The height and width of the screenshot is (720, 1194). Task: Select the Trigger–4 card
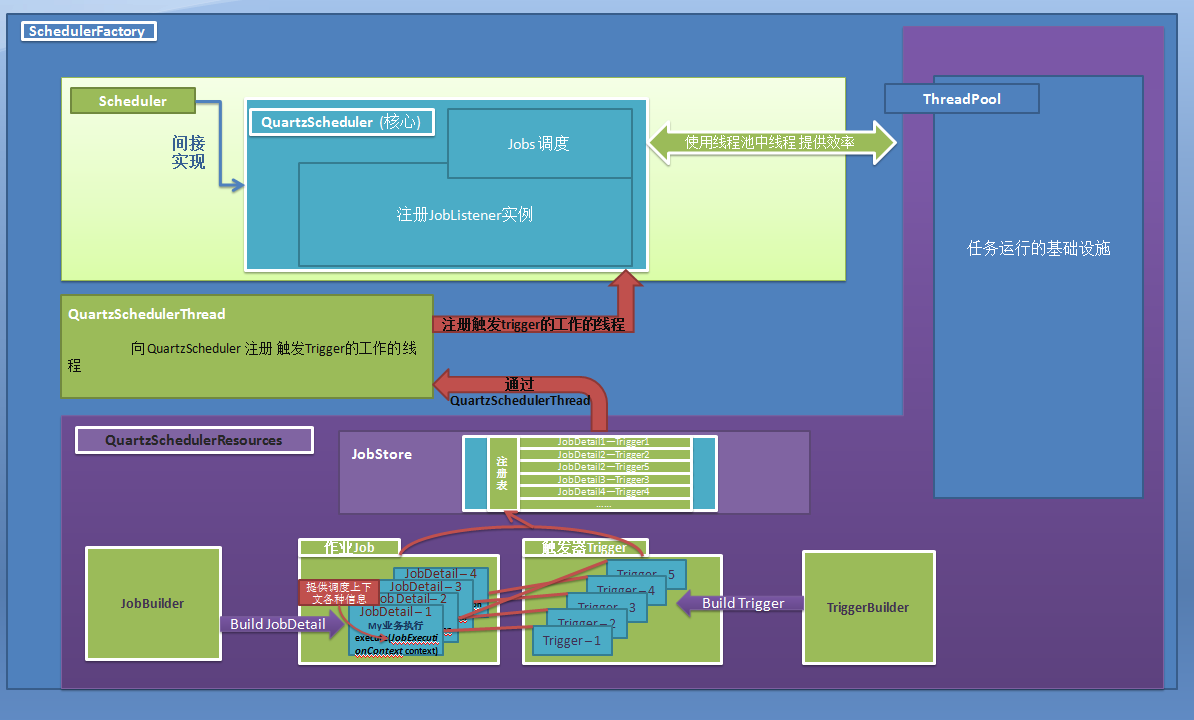[626, 589]
